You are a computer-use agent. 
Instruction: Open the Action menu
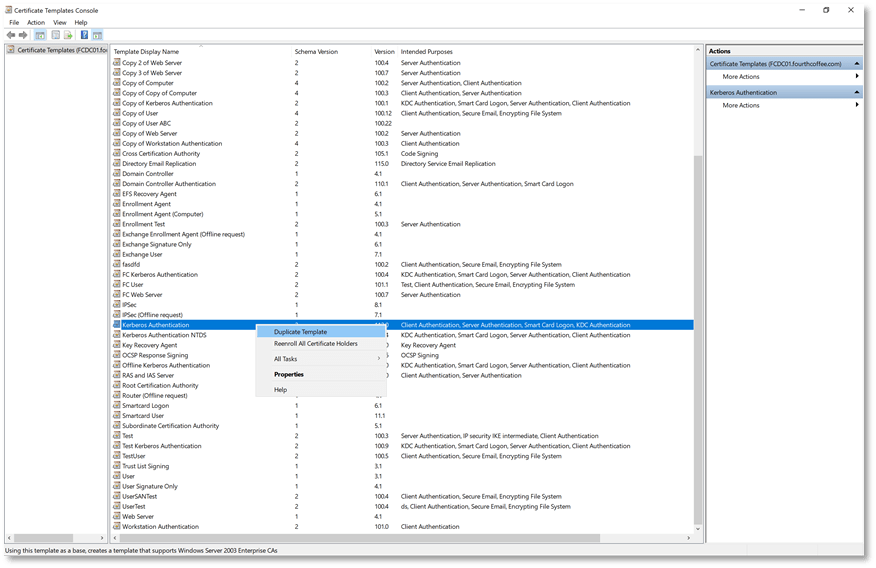(36, 22)
